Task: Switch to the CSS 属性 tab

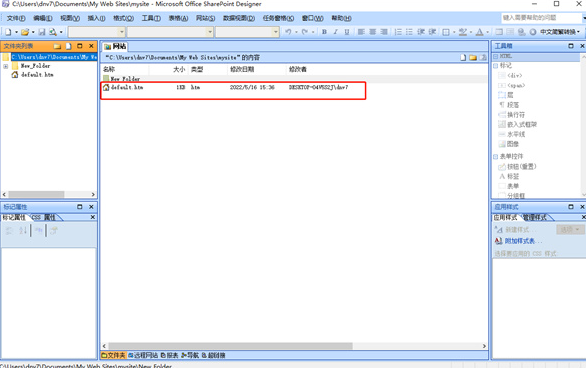Action: [44, 217]
